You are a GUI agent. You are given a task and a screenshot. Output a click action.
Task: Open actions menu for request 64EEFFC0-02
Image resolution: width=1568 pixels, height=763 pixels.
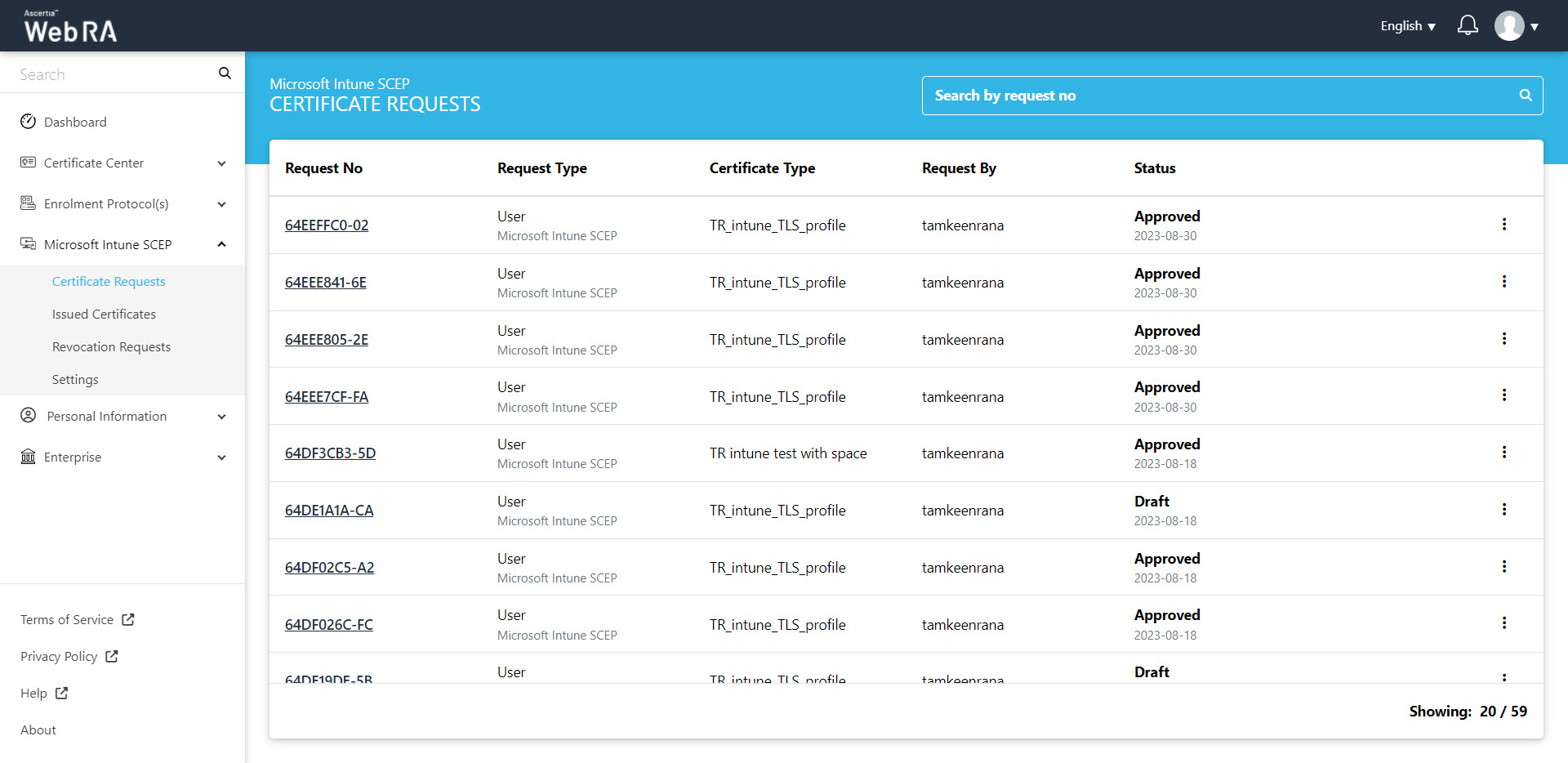[1503, 225]
